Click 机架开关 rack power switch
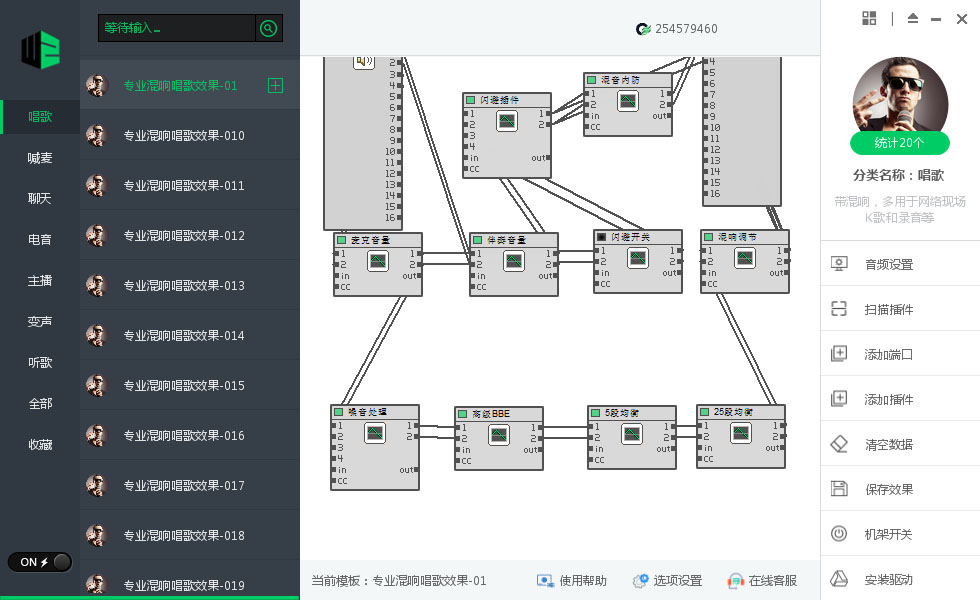980x600 pixels. 900,534
